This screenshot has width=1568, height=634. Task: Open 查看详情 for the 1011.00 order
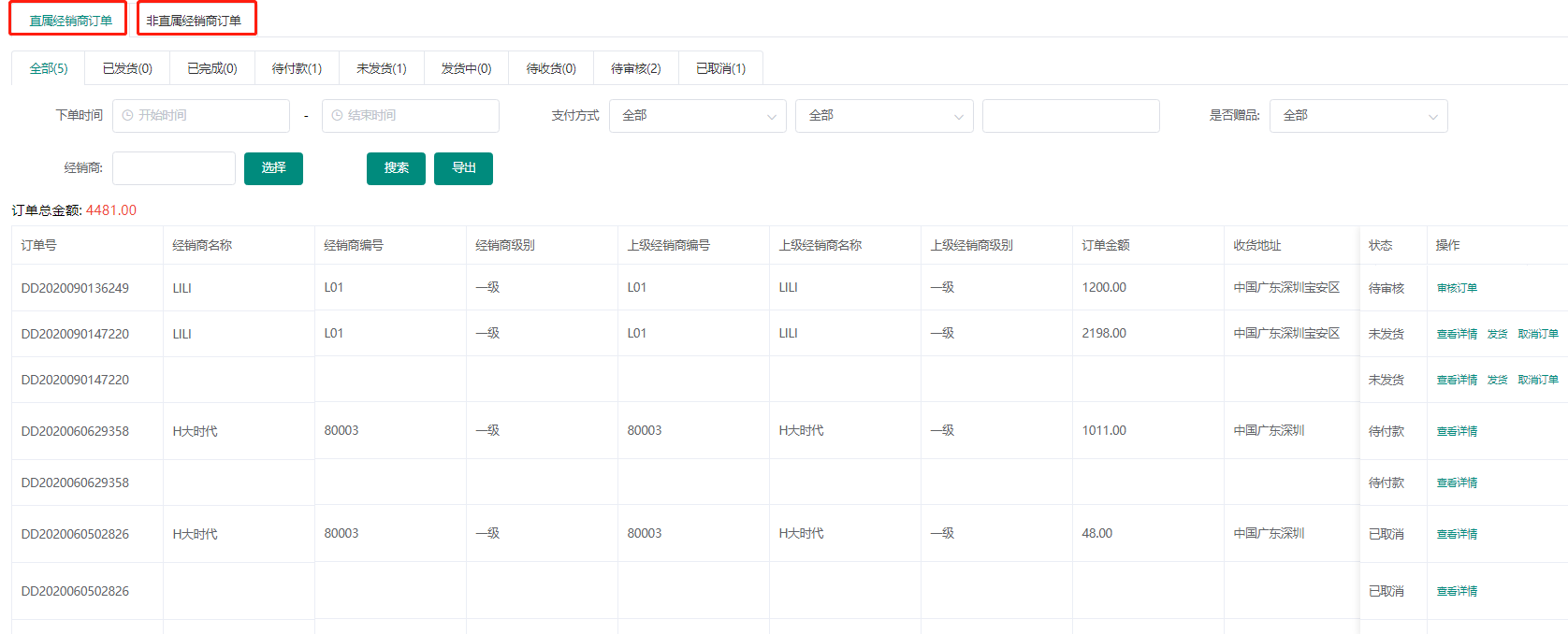click(1457, 431)
